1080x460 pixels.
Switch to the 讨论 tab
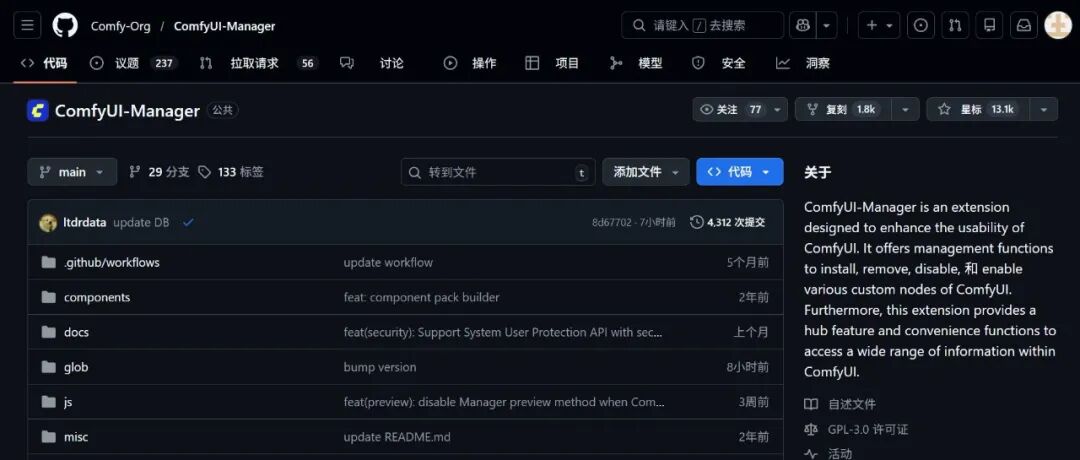click(x=372, y=63)
